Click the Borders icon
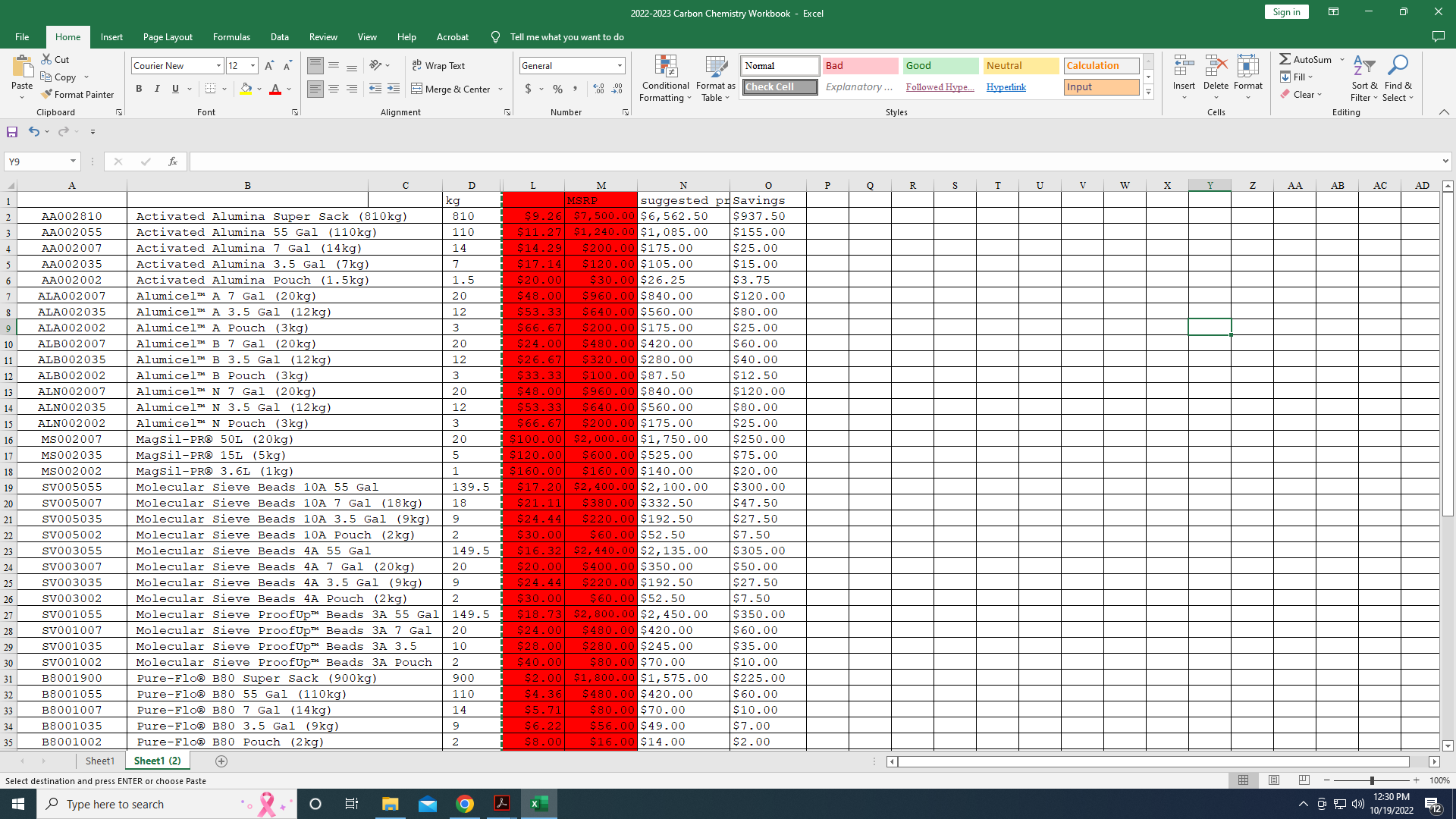This screenshot has height=819, width=1456. tap(211, 89)
